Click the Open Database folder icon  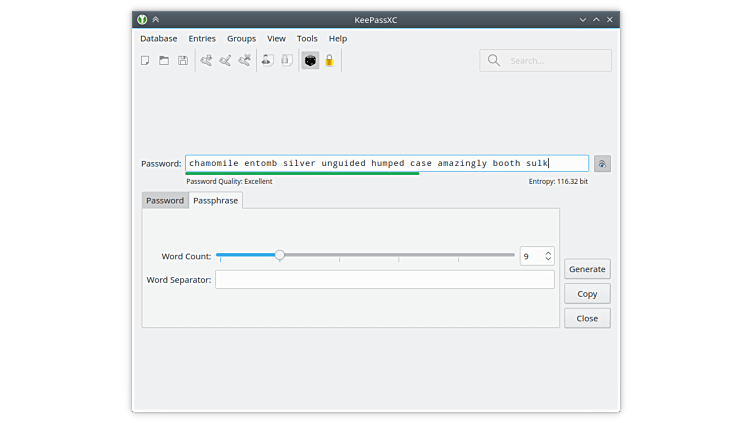164,61
